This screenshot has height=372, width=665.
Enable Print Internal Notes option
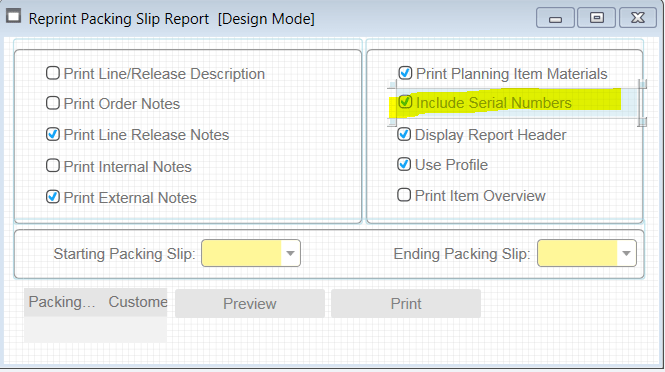click(x=53, y=165)
